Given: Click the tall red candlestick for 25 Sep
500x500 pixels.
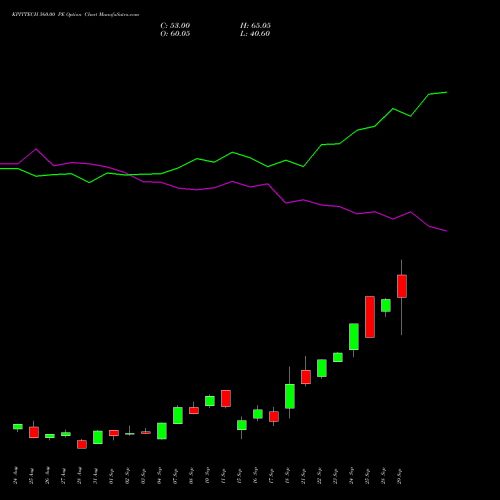Looking at the screenshot, I should click(x=370, y=317).
